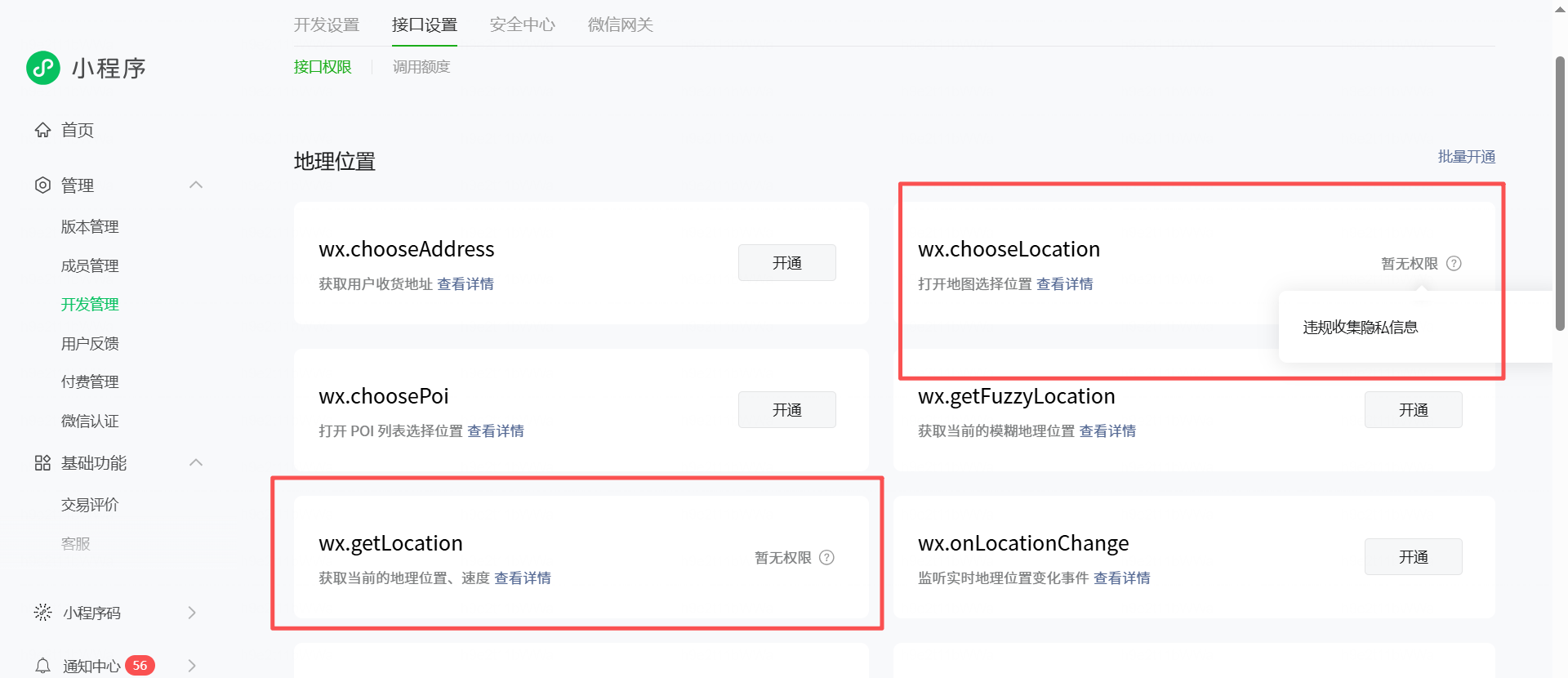Screen dimensions: 1568x678
Task: Click help icon next to wx.chooseLocation 暂无权限
Action: [x=1454, y=263]
